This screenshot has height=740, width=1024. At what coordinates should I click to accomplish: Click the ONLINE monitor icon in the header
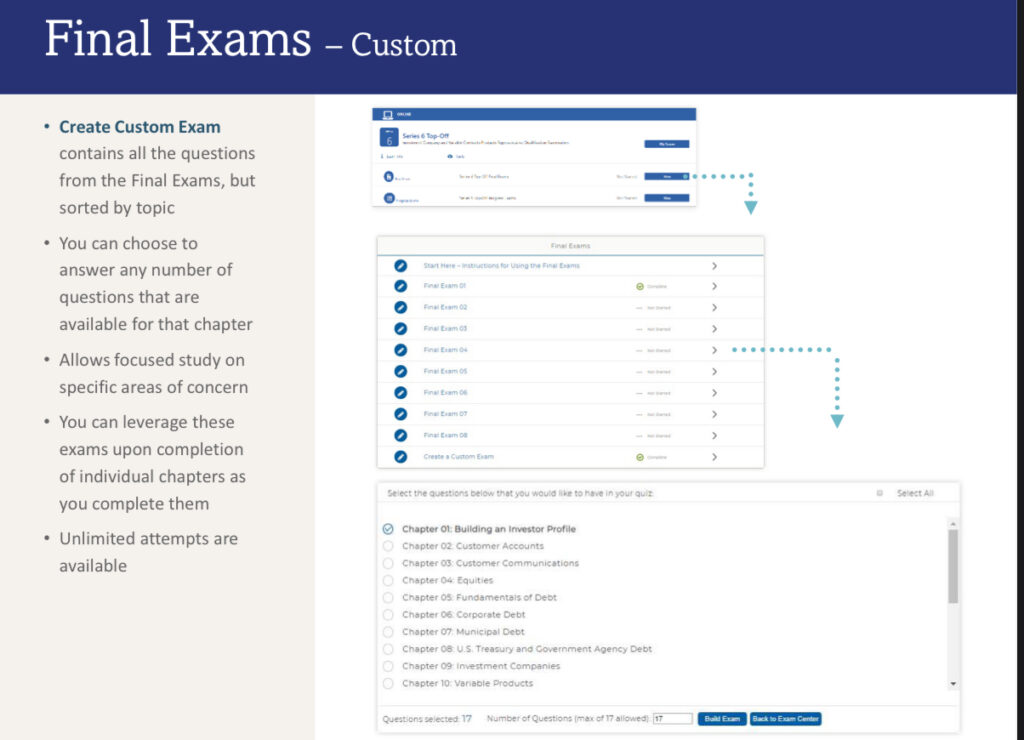pos(387,113)
